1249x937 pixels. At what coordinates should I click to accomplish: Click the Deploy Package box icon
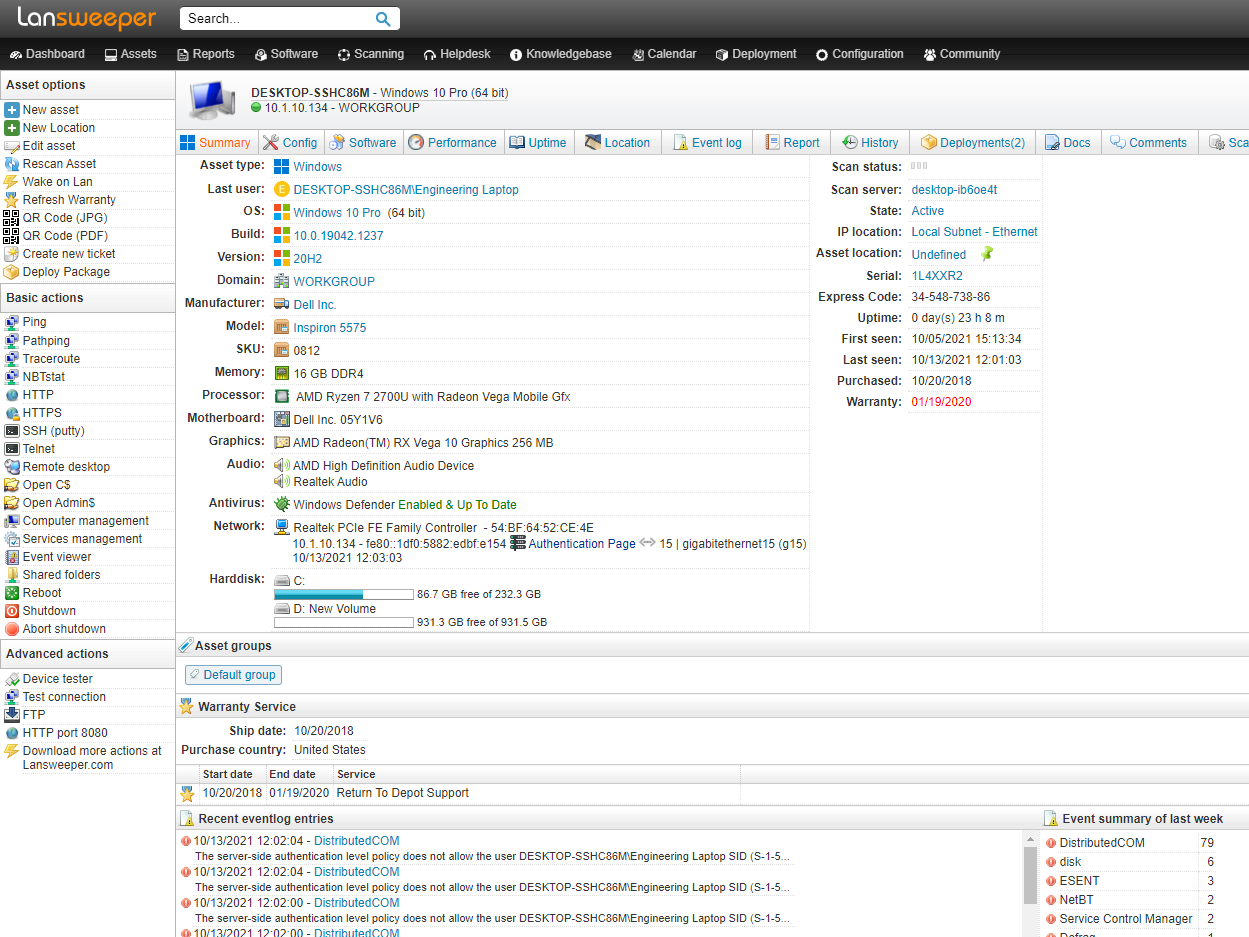(x=12, y=272)
